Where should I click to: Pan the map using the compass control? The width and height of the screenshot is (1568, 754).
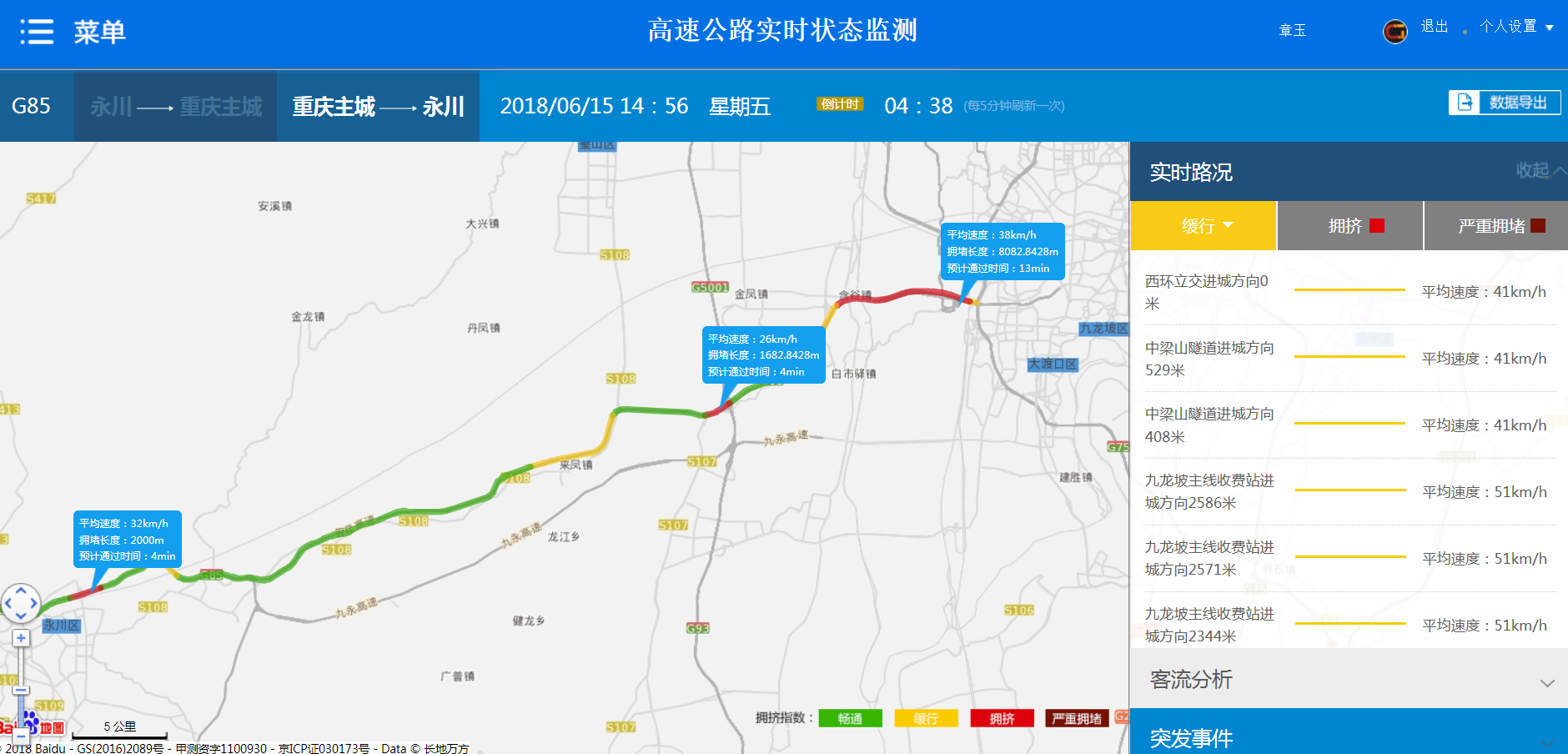click(x=21, y=602)
